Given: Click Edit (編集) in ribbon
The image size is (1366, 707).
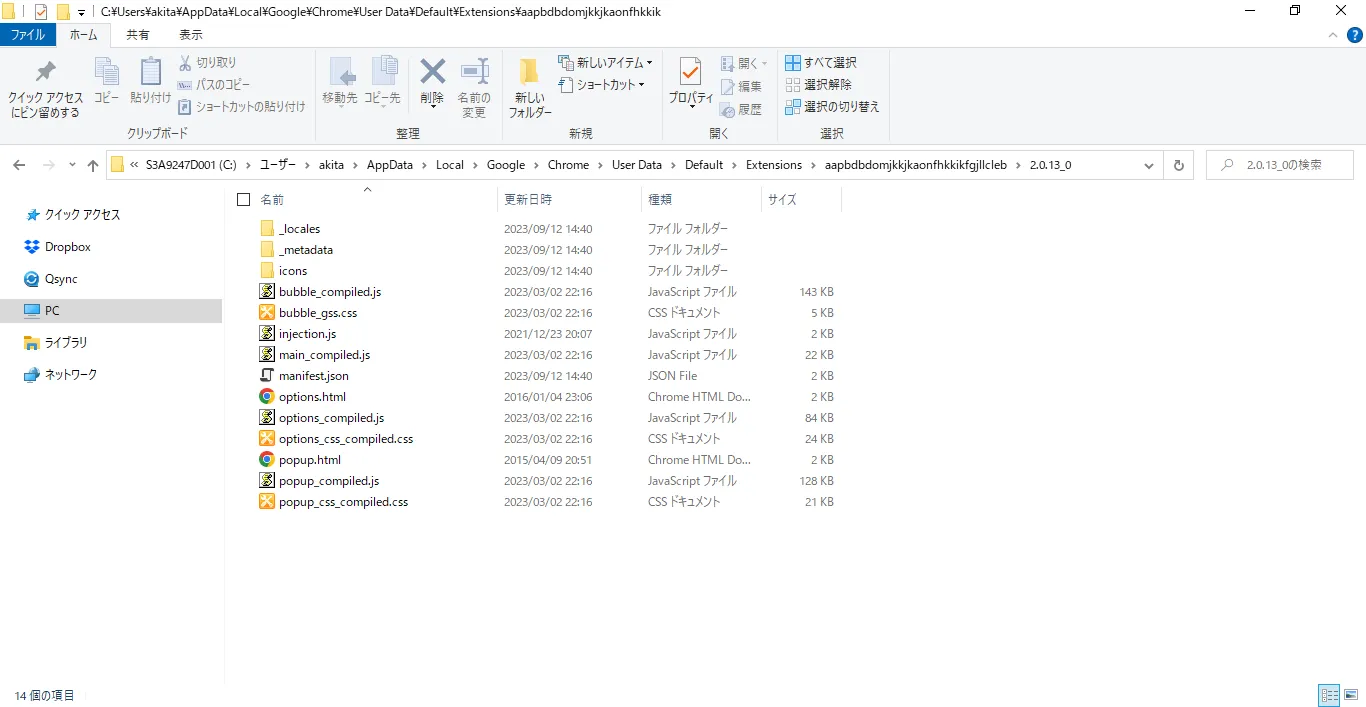Looking at the screenshot, I should pos(741,87).
